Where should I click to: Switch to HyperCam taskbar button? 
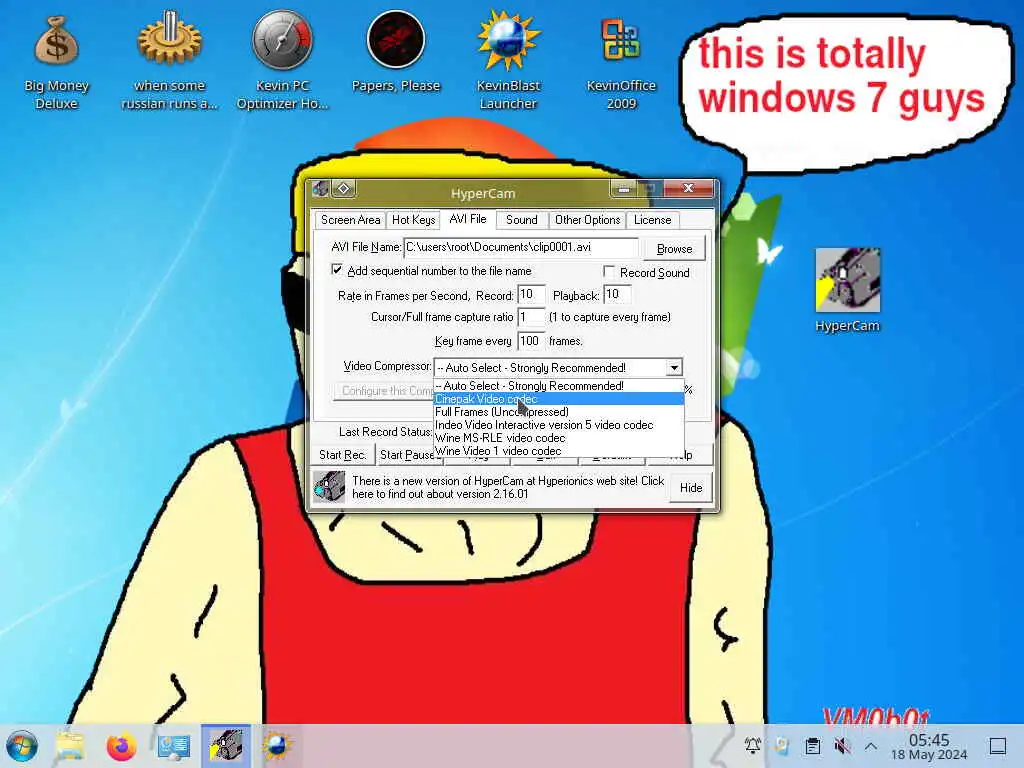tap(226, 746)
